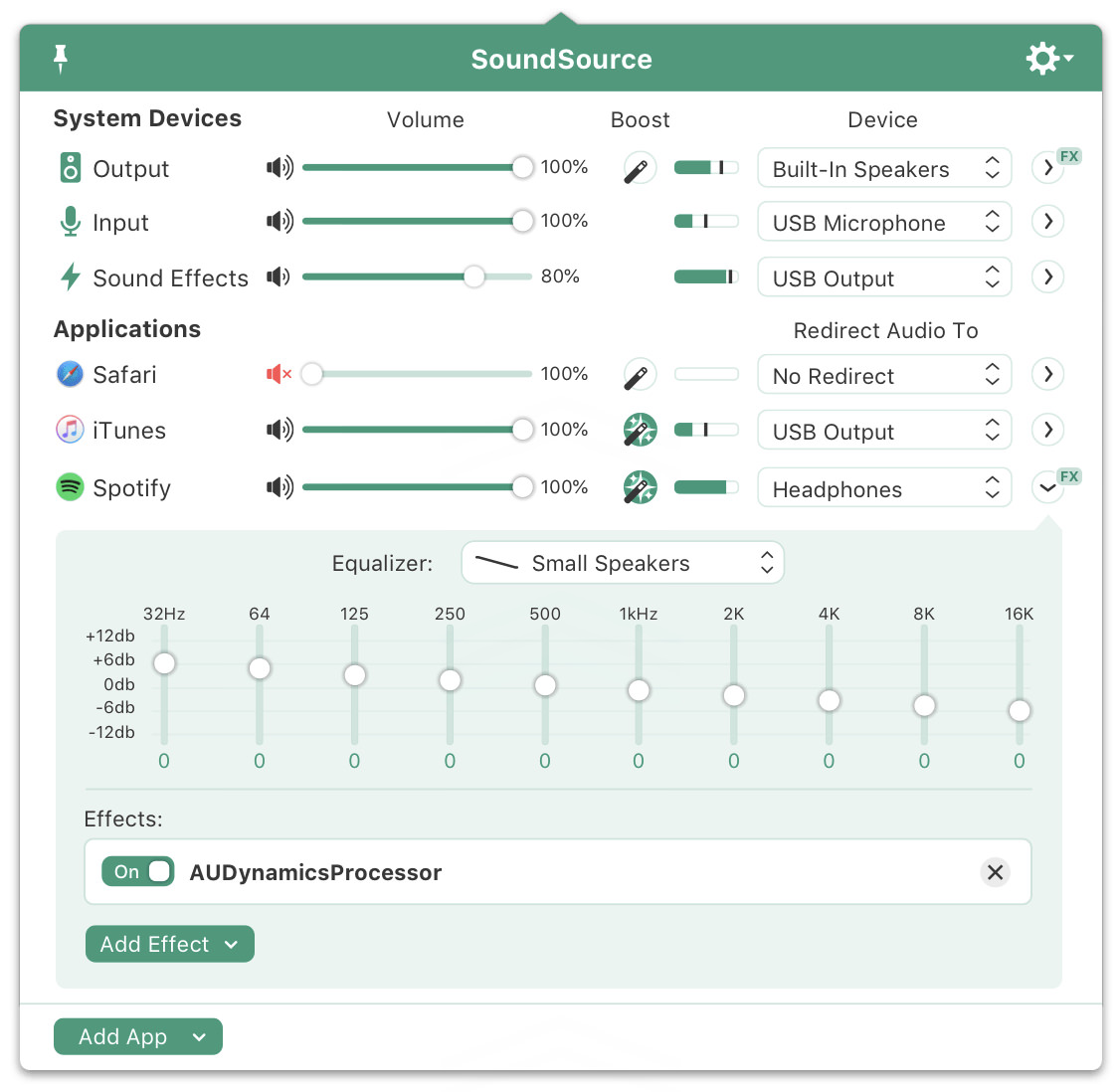Click the Input boost level meter
Image resolution: width=1120 pixels, height=1092 pixels.
coord(706,222)
